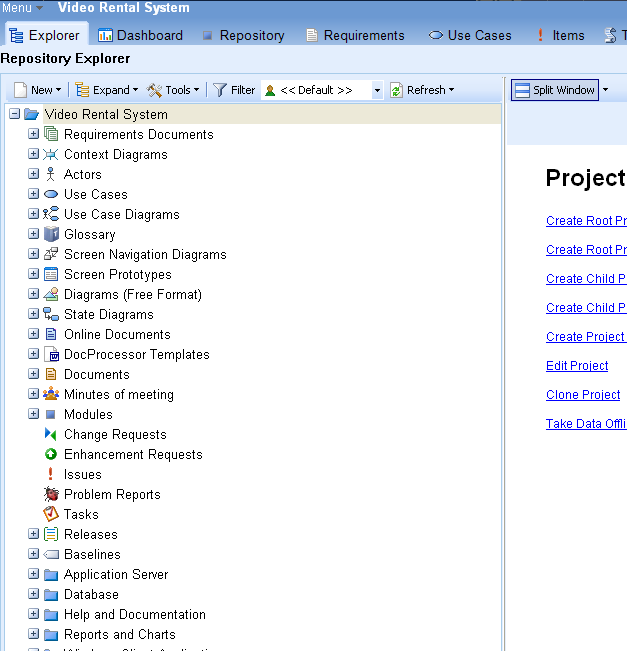Click the Problem Reports bug icon
This screenshot has width=627, height=651.
point(51,494)
